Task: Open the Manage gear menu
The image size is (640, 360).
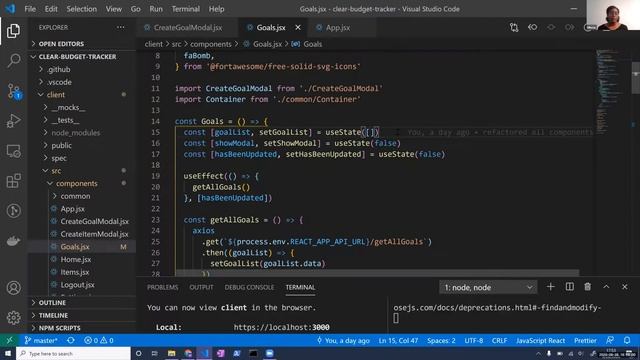Action: [x=13, y=317]
